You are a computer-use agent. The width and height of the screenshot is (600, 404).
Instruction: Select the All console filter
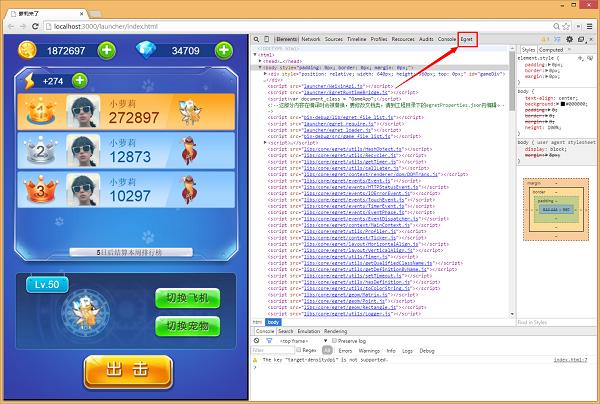pyautogui.click(x=327, y=350)
